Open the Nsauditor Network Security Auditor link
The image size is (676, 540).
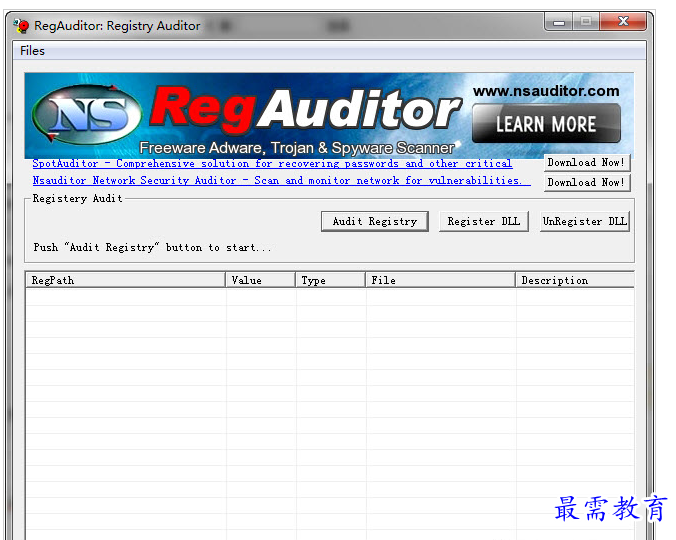[282, 181]
